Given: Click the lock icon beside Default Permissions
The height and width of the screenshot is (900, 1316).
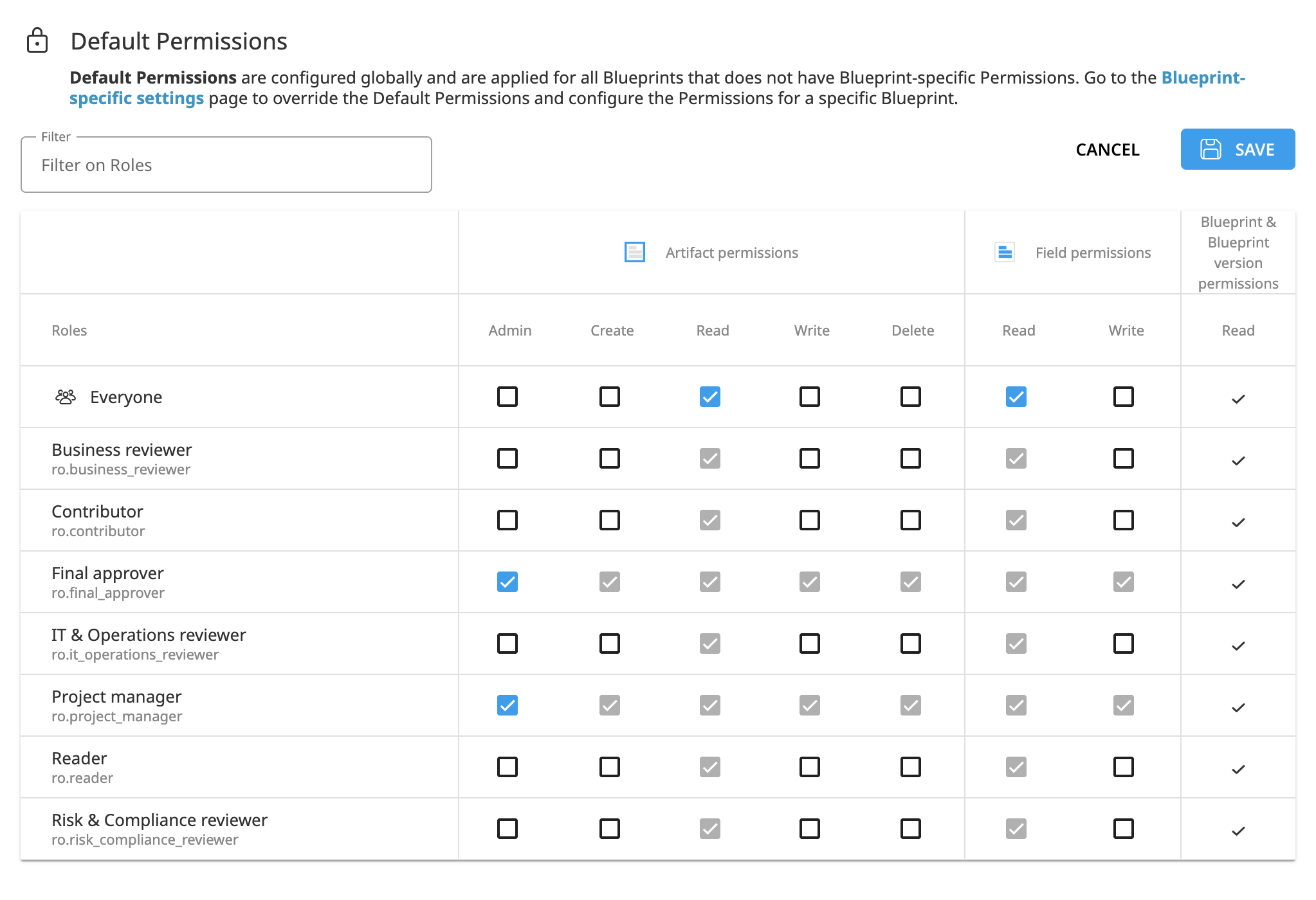Looking at the screenshot, I should tap(38, 40).
